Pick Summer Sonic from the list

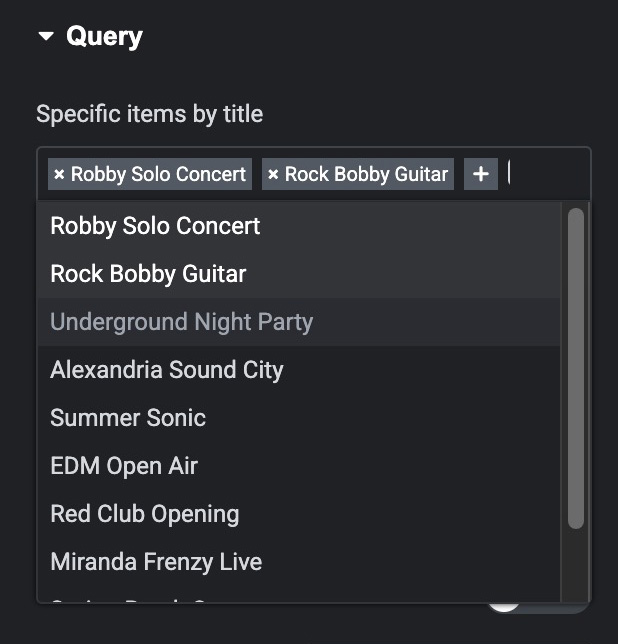pyautogui.click(x=128, y=418)
